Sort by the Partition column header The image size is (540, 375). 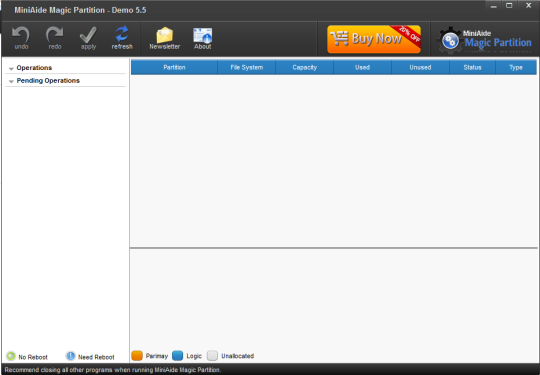point(174,67)
